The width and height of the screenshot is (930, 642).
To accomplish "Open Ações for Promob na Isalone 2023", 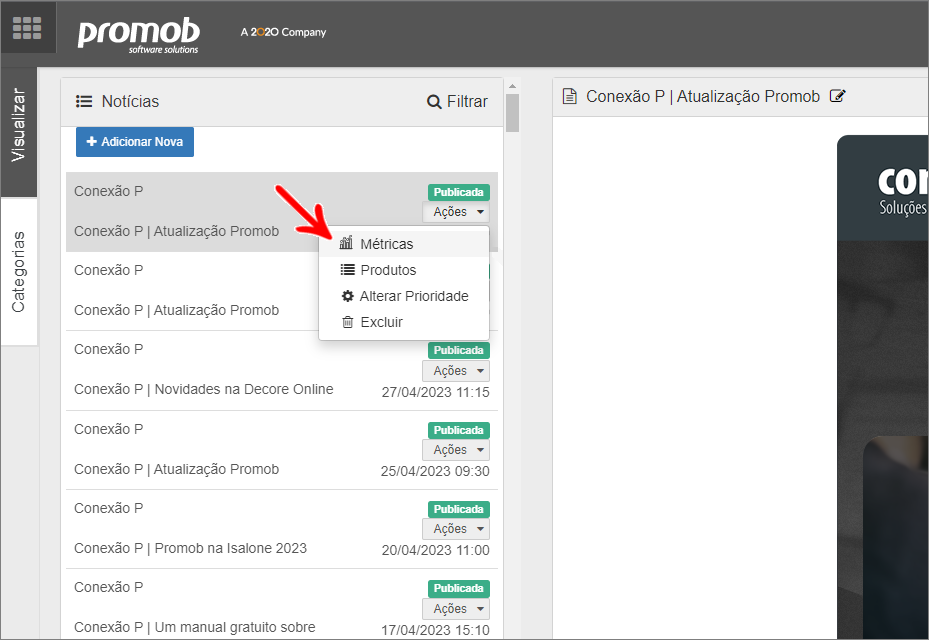I will (456, 529).
